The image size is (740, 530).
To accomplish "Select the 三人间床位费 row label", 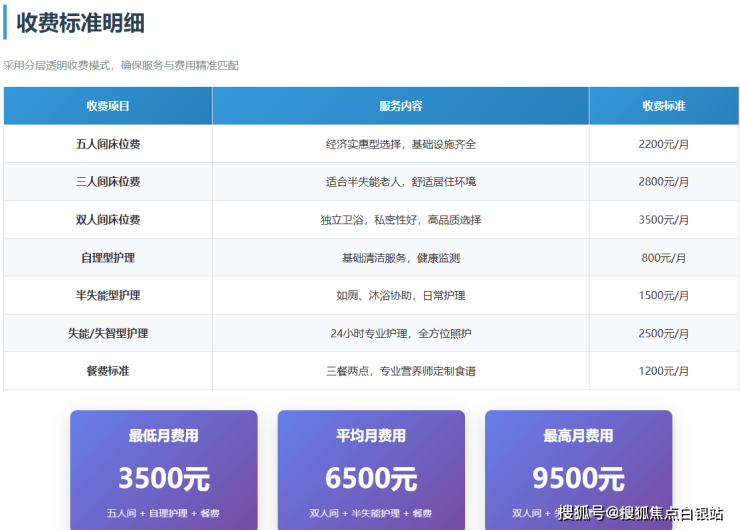I will coord(108,182).
